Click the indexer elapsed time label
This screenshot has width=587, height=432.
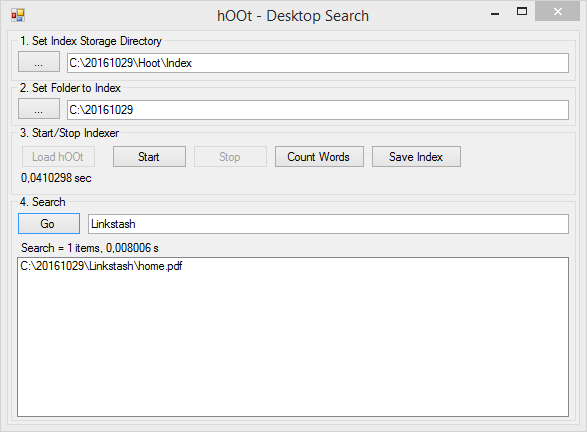click(56, 178)
